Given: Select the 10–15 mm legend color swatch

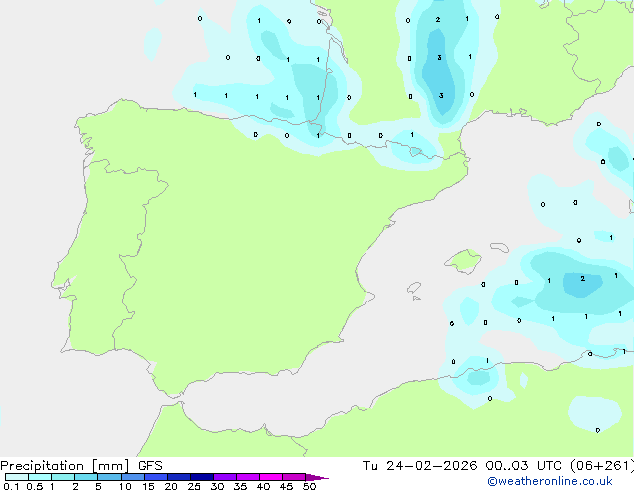Looking at the screenshot, I should [x=133, y=477].
